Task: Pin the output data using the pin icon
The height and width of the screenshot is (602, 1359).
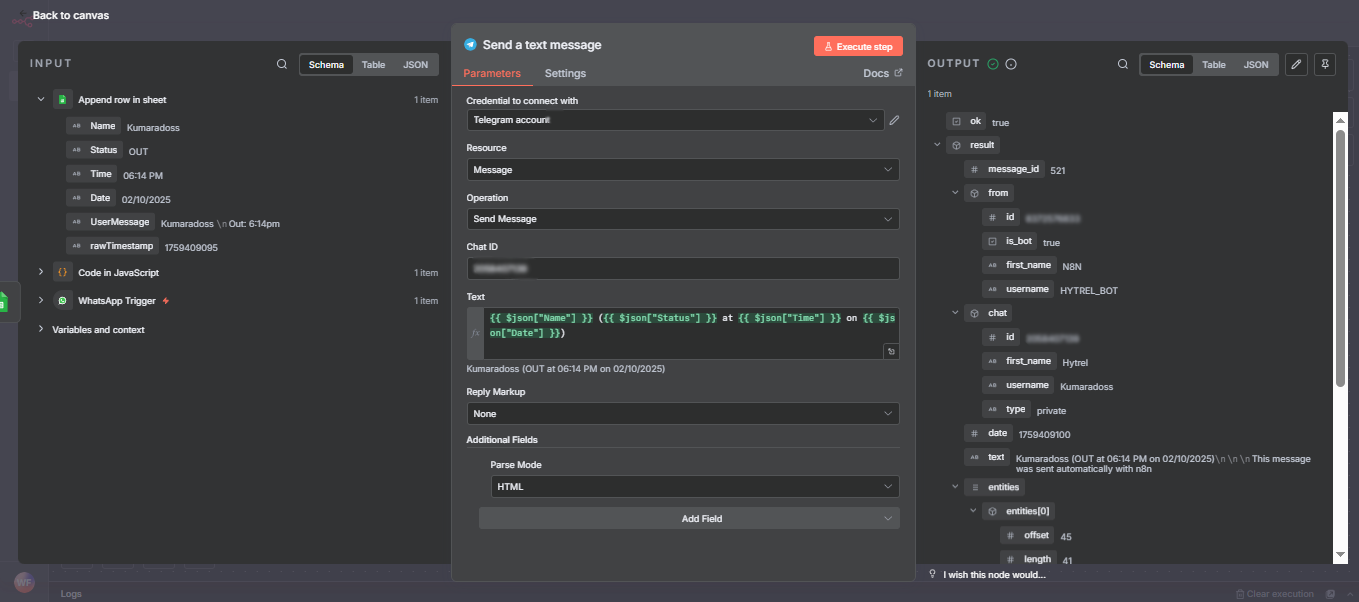Action: [x=1324, y=64]
